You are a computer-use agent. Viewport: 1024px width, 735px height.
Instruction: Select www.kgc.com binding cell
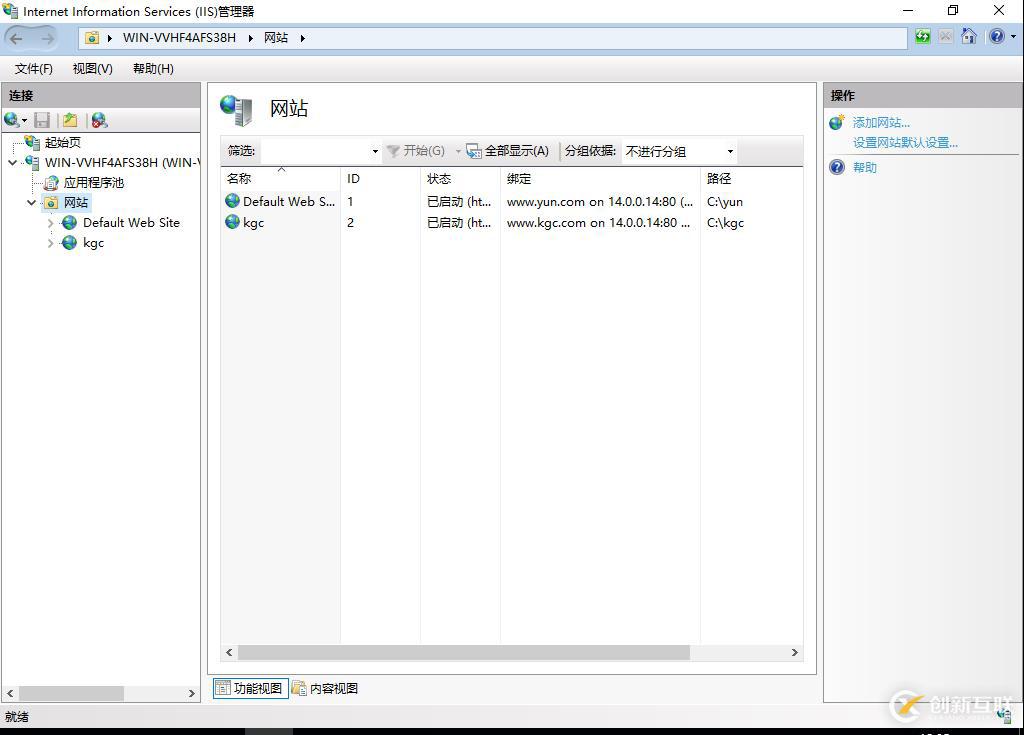598,223
